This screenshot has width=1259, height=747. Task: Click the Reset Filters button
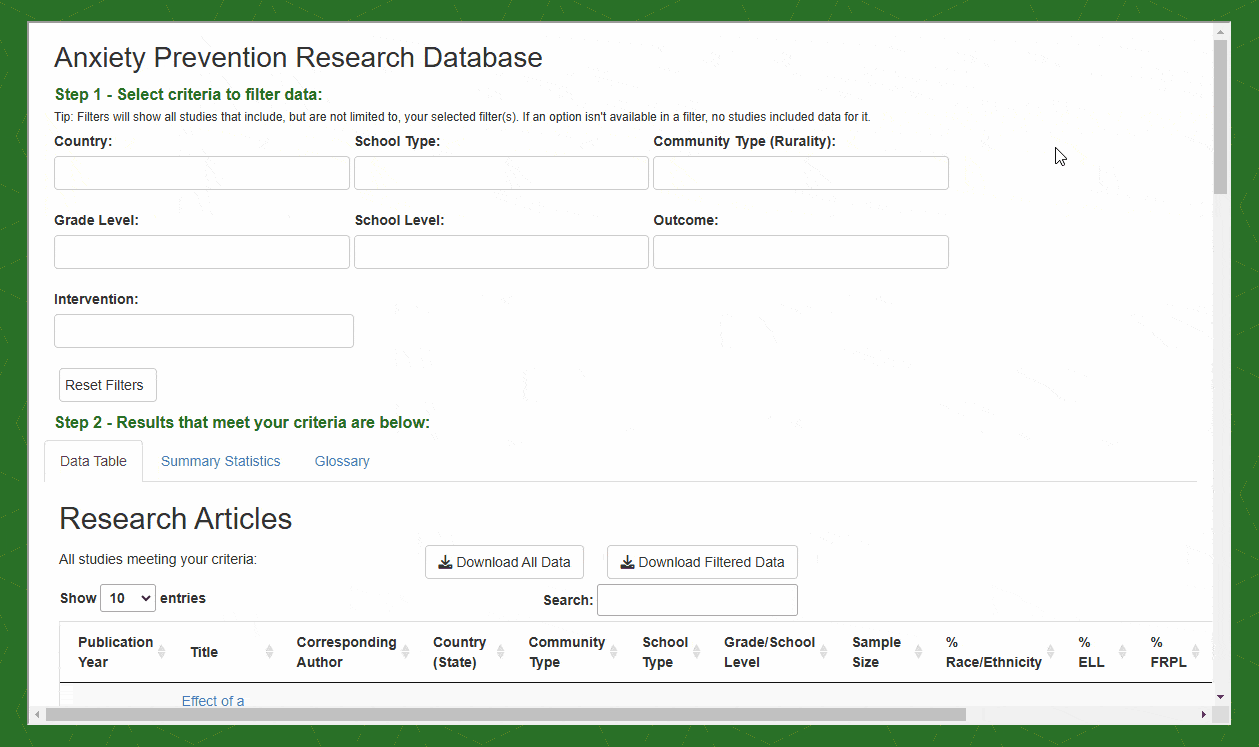[108, 385]
